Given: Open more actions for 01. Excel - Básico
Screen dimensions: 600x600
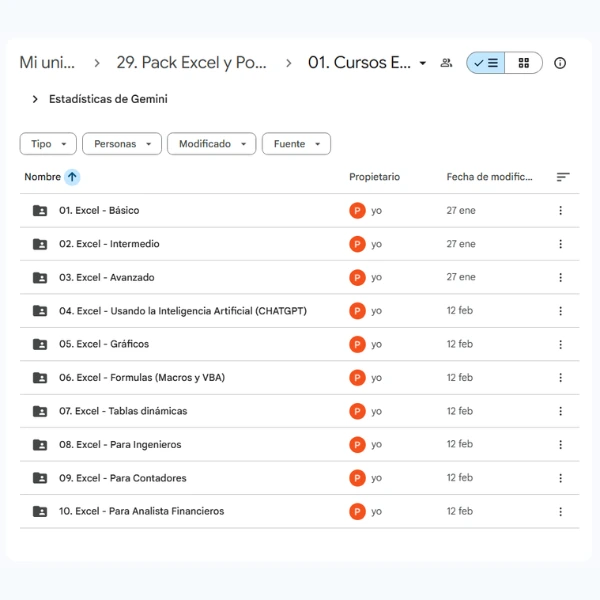Looking at the screenshot, I should (x=561, y=210).
